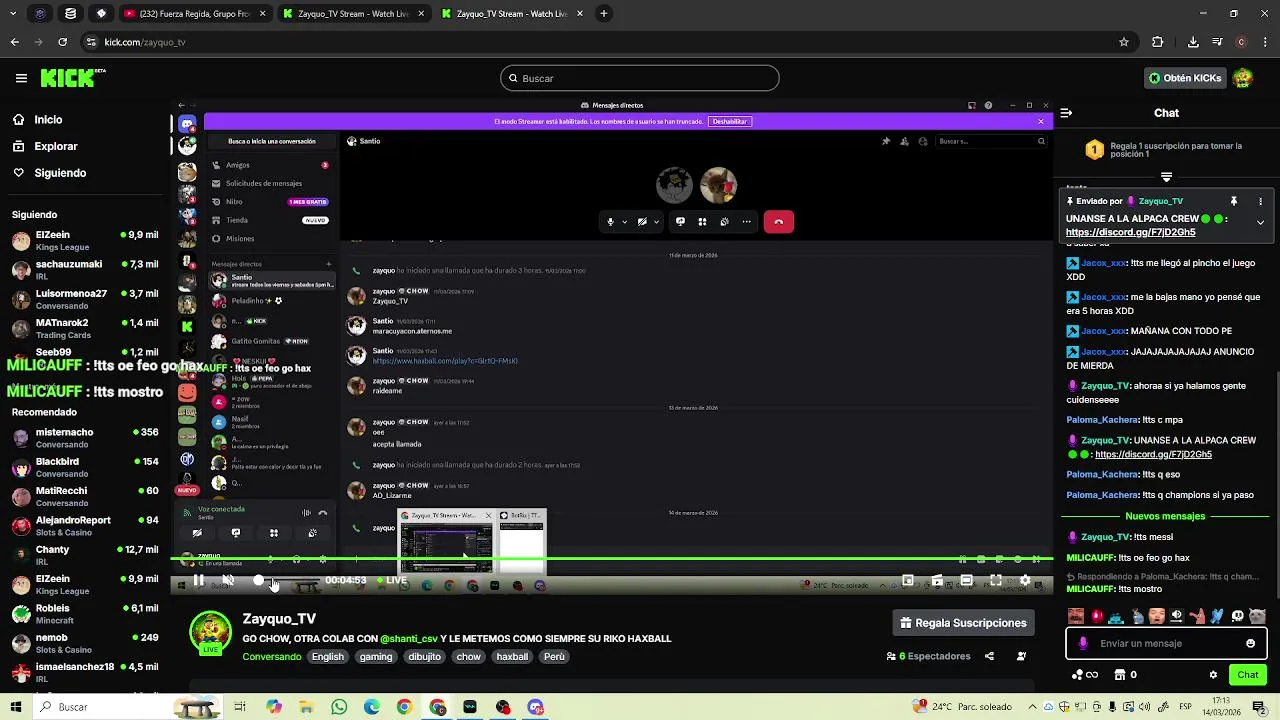Open the Conversando category link
Viewport: 1280px width, 720px height.
tap(272, 657)
